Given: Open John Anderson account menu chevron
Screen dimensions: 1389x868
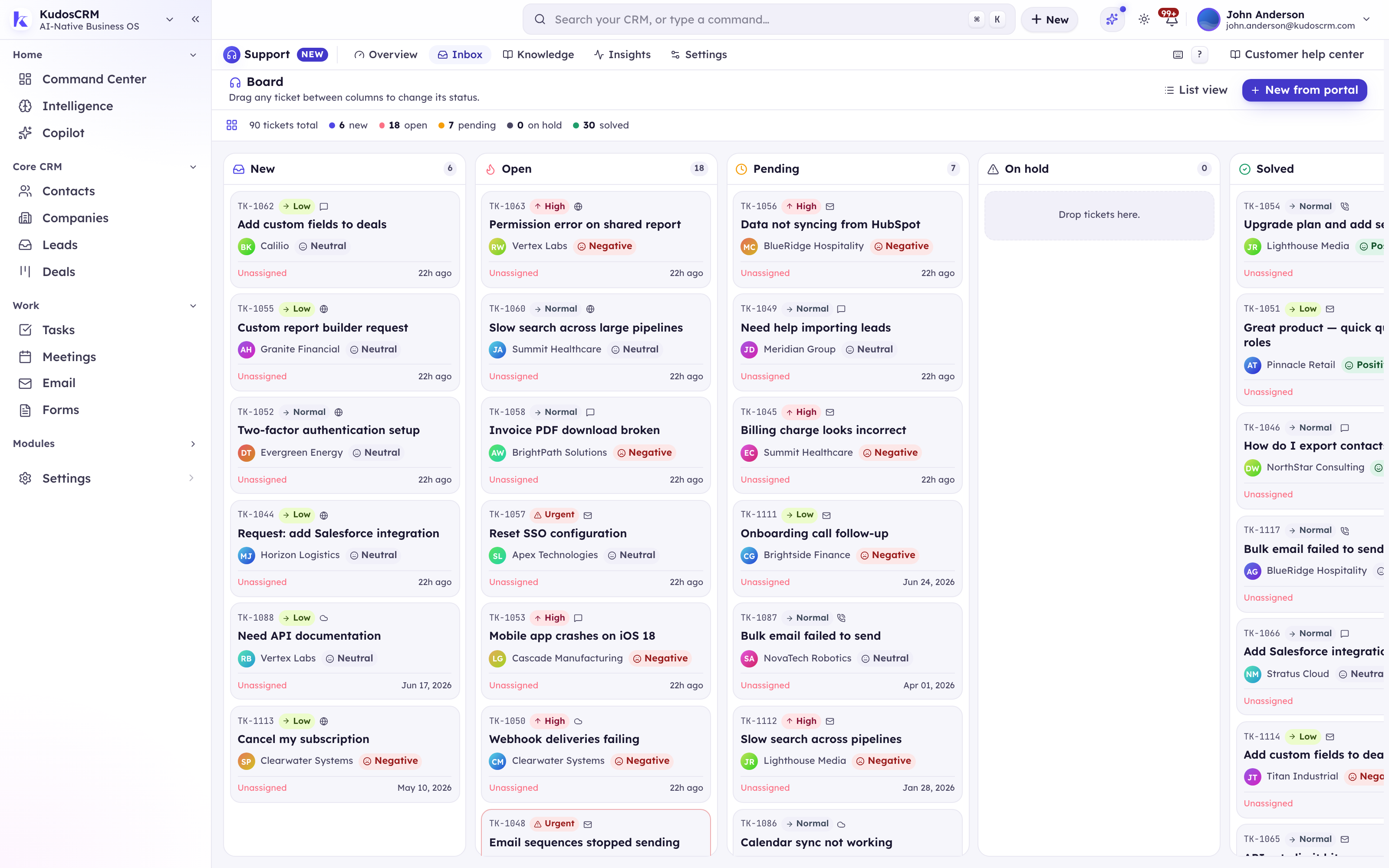Looking at the screenshot, I should [x=1366, y=20].
